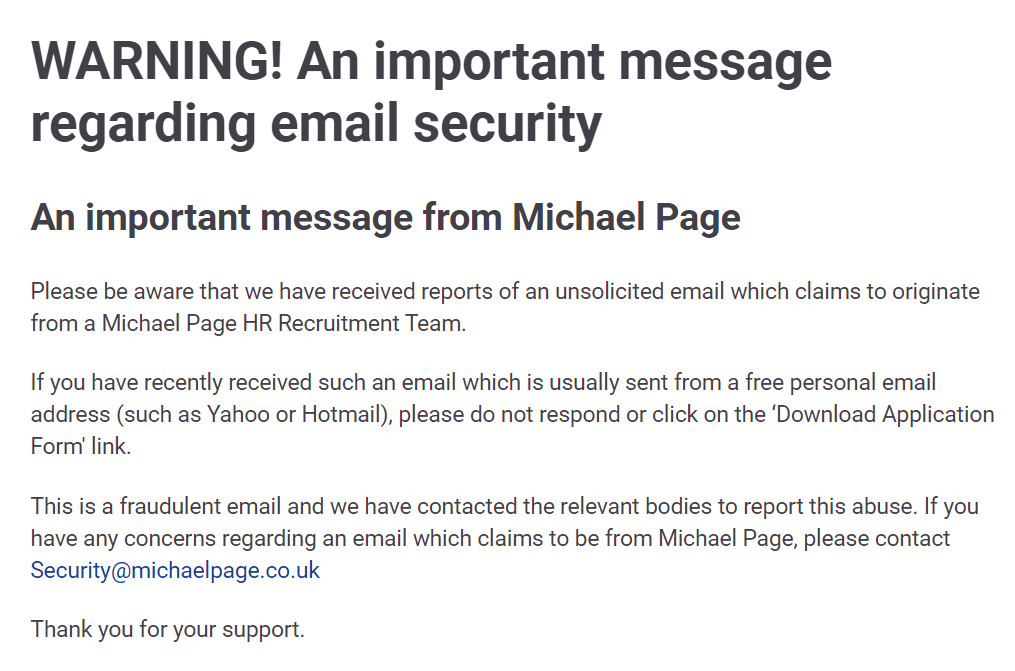Click the word 'unsolicited' in the first paragraph
Image resolution: width=1015 pixels, height=671 pixels.
[x=608, y=291]
